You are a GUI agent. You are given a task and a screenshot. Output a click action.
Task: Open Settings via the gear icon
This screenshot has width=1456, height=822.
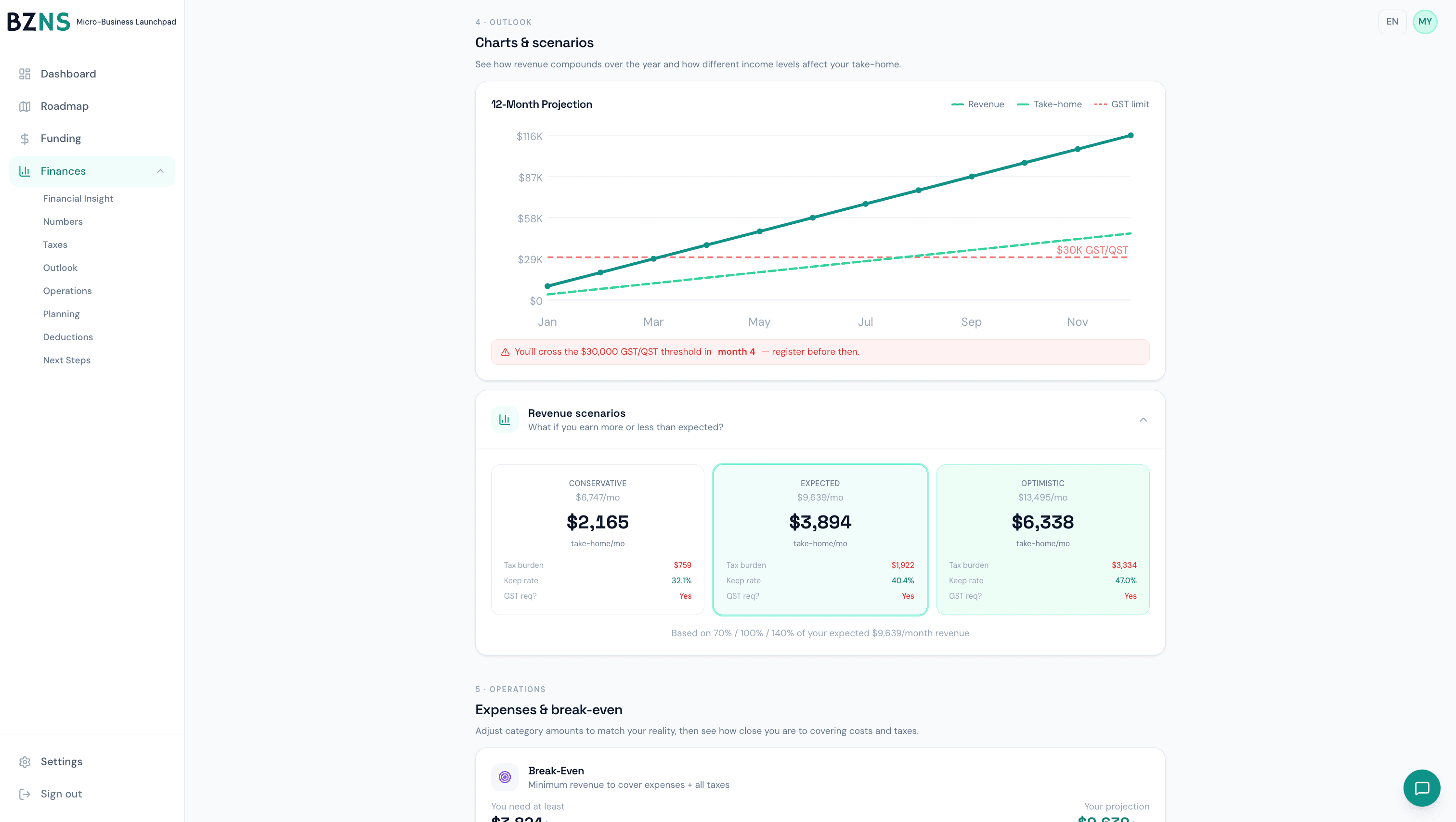[x=25, y=761]
